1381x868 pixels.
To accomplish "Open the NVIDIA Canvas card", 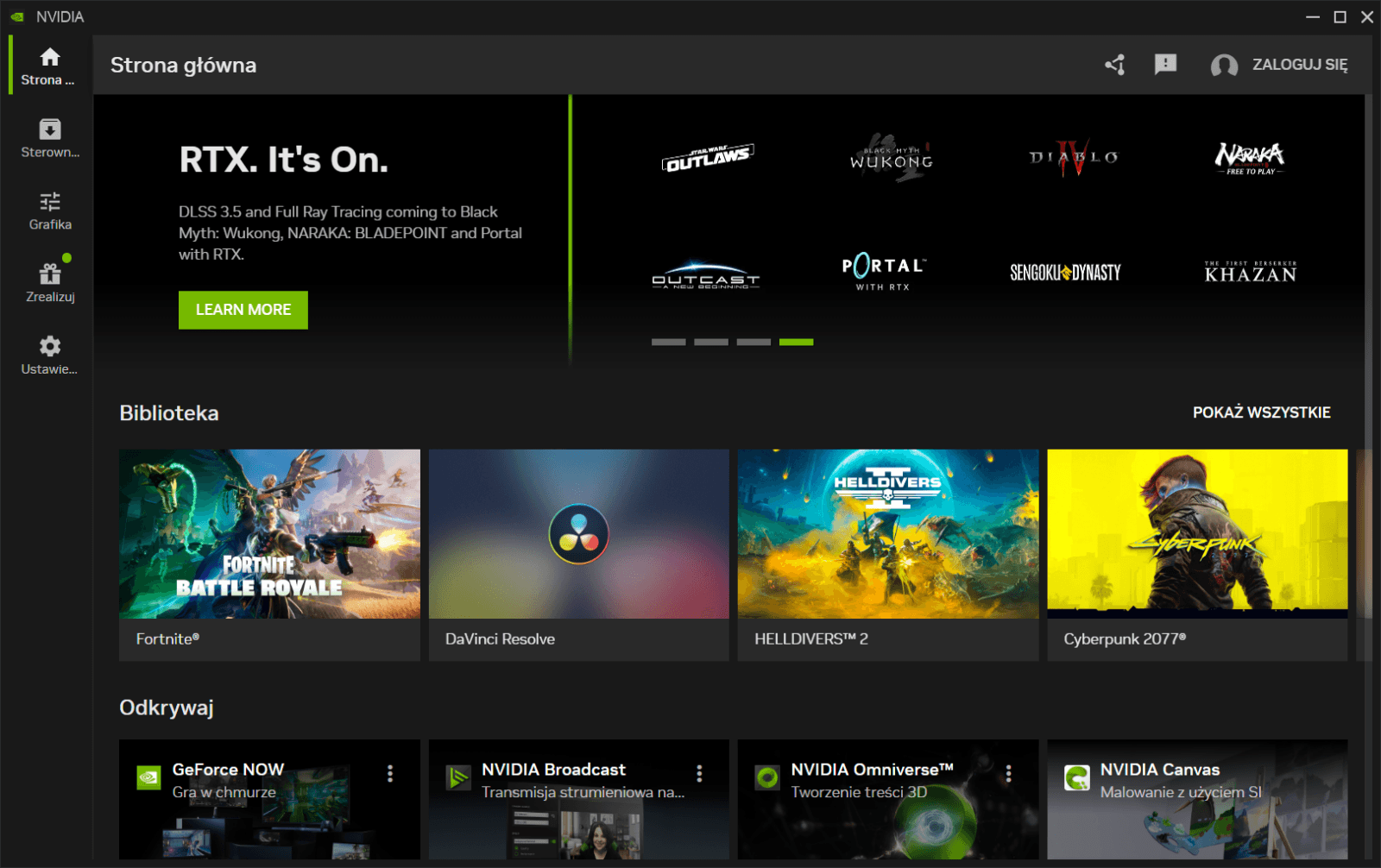I will point(1197,798).
